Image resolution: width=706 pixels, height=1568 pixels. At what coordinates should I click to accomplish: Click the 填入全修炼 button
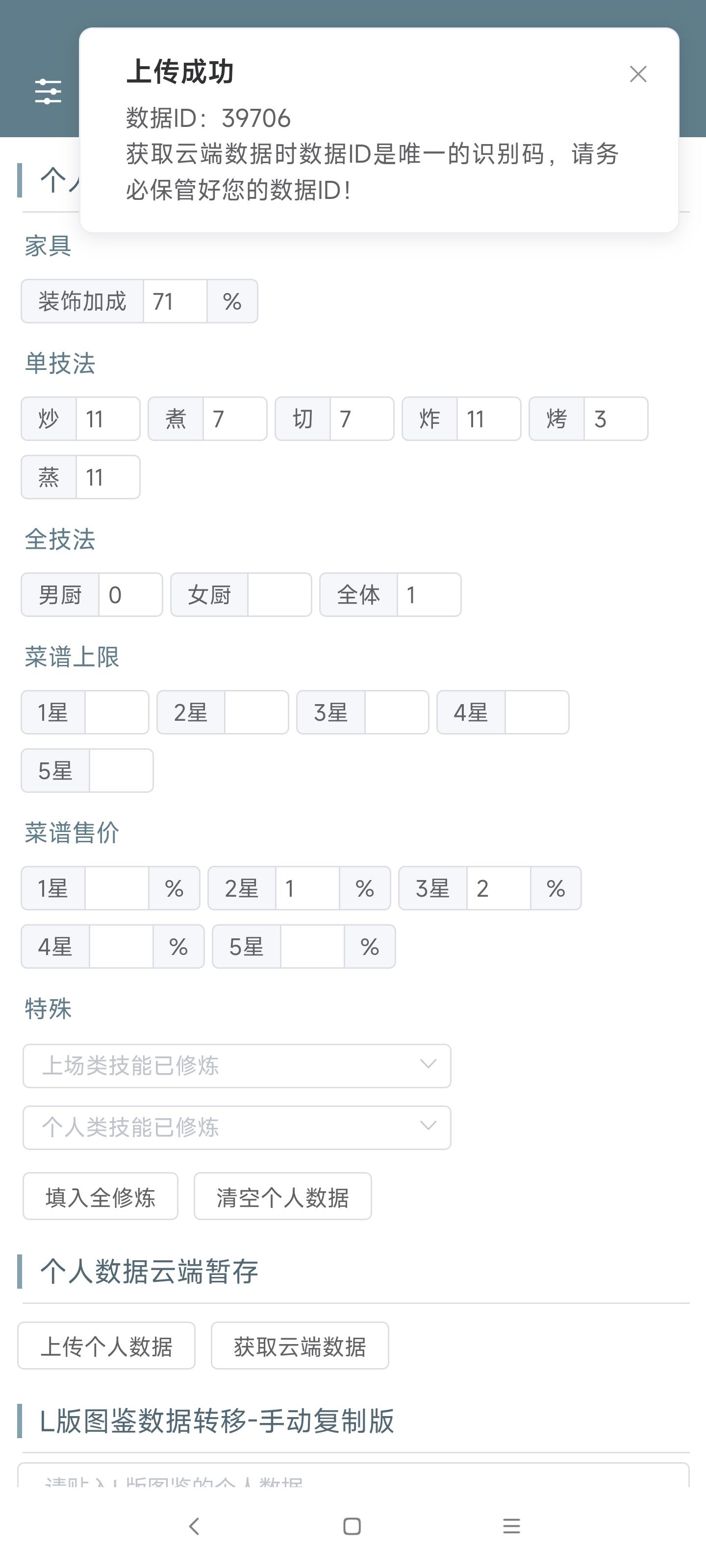(x=101, y=1196)
